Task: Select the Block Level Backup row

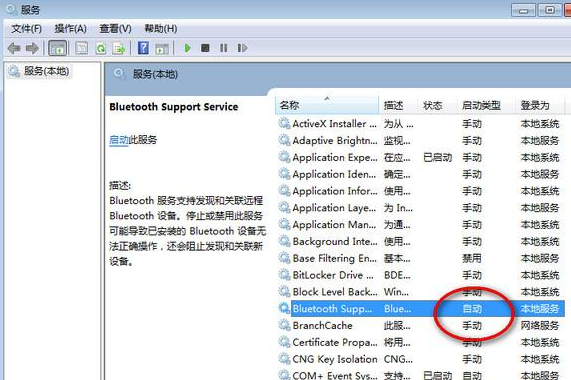Action: [420, 292]
